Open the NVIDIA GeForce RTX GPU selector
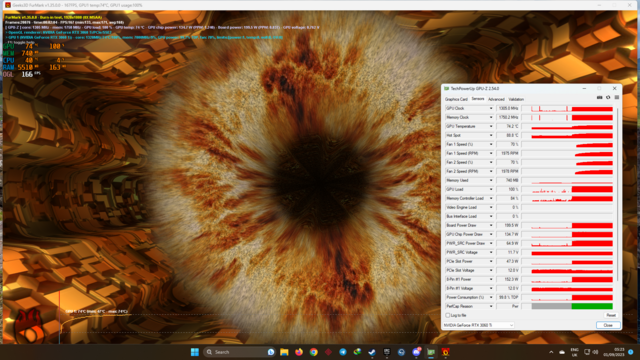Image resolution: width=640 pixels, height=360 pixels. [478, 325]
